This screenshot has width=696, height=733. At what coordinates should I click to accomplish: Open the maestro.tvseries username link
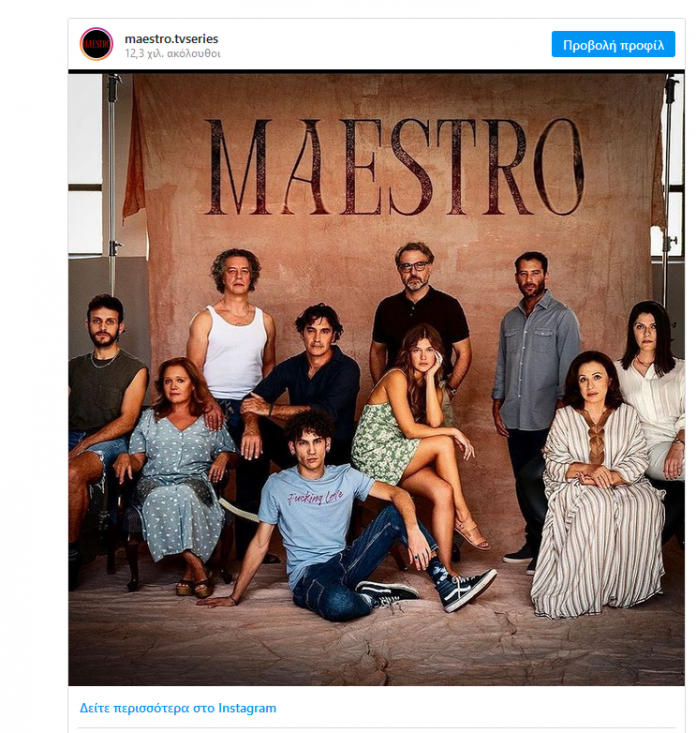[171, 38]
